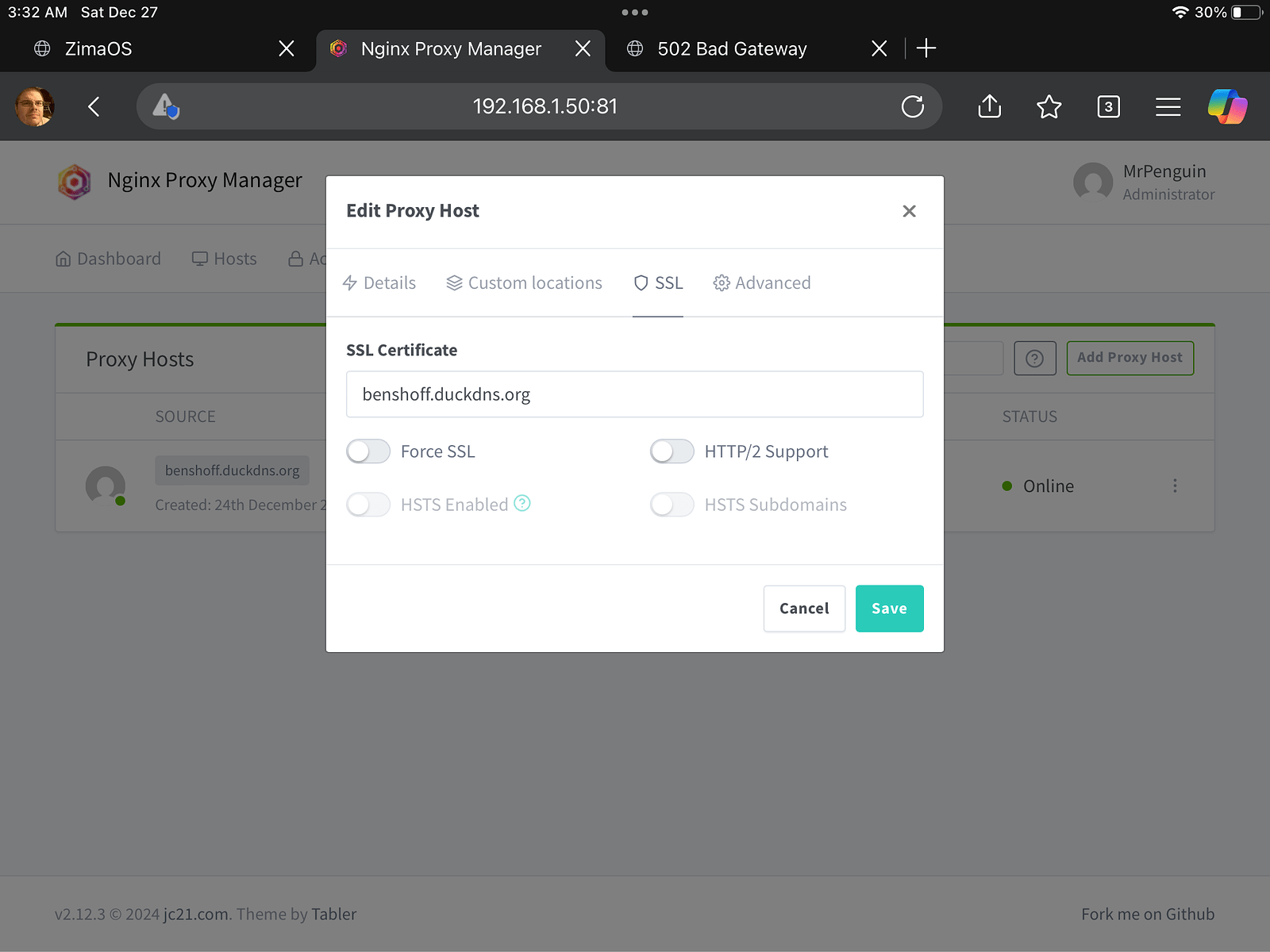
Task: Click the HSTS Enabled help icon
Action: point(522,503)
